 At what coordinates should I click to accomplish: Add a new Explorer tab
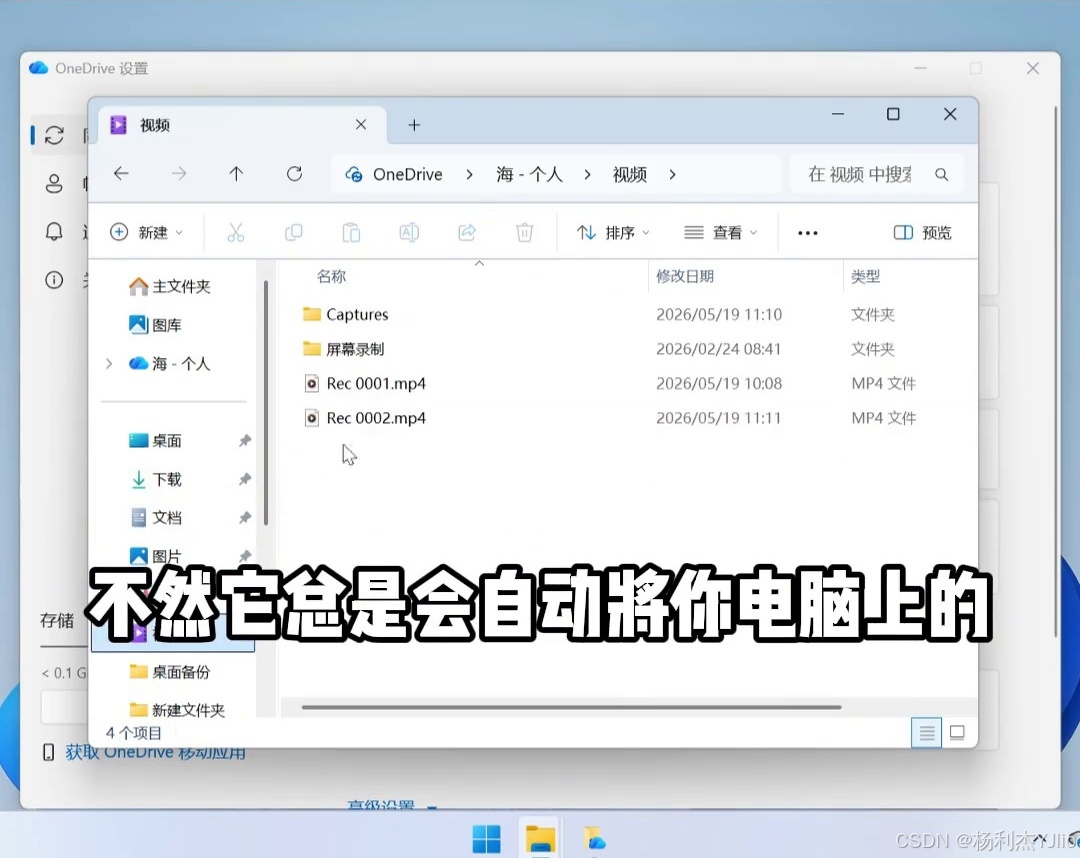414,125
